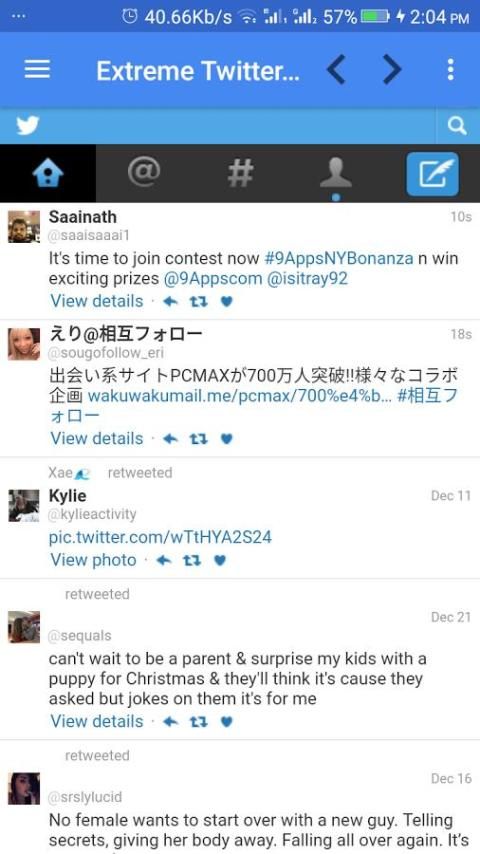The width and height of the screenshot is (480, 854).
Task: Open the #9AppsNYBonanza hashtag link
Action: click(339, 258)
